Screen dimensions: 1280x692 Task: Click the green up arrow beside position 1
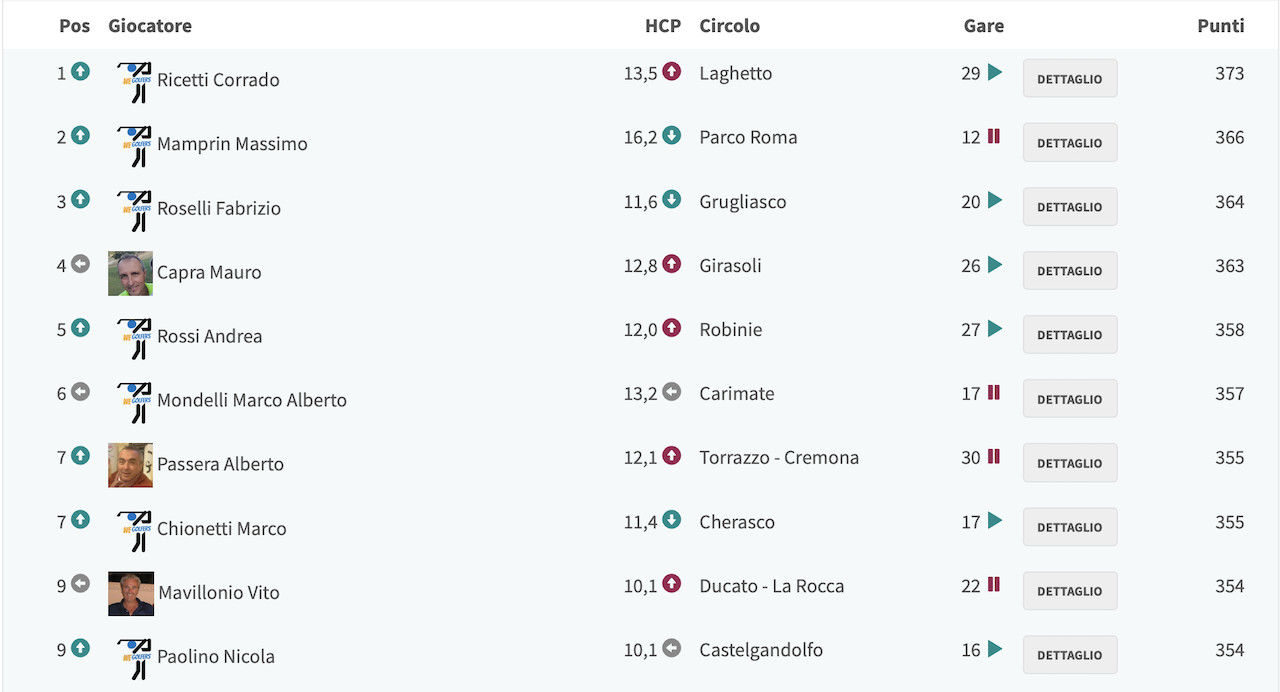click(x=80, y=72)
